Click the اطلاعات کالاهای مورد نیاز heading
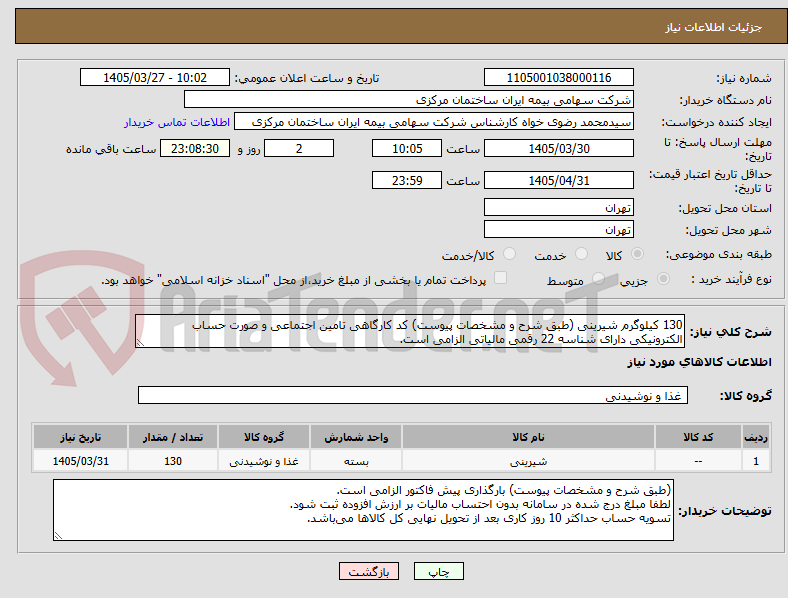The width and height of the screenshot is (788, 598). pyautogui.click(x=699, y=362)
